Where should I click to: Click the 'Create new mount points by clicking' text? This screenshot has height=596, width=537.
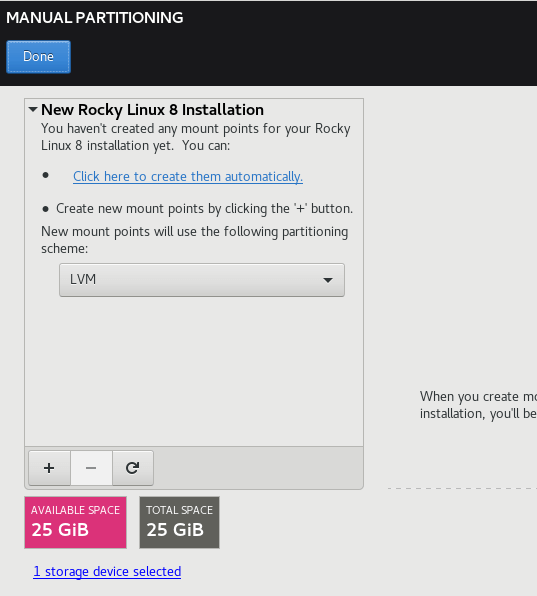(x=162, y=209)
